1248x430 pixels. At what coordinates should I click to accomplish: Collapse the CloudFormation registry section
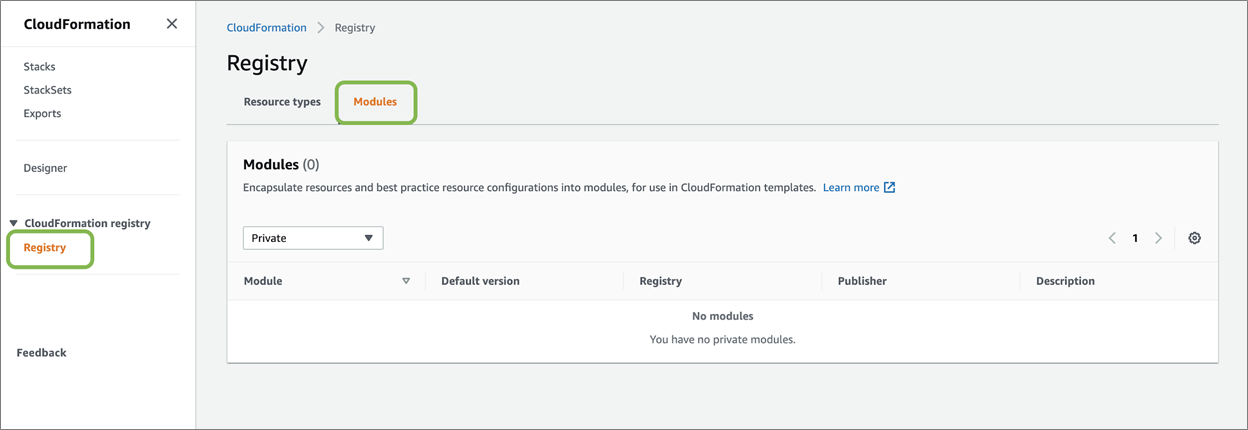13,223
